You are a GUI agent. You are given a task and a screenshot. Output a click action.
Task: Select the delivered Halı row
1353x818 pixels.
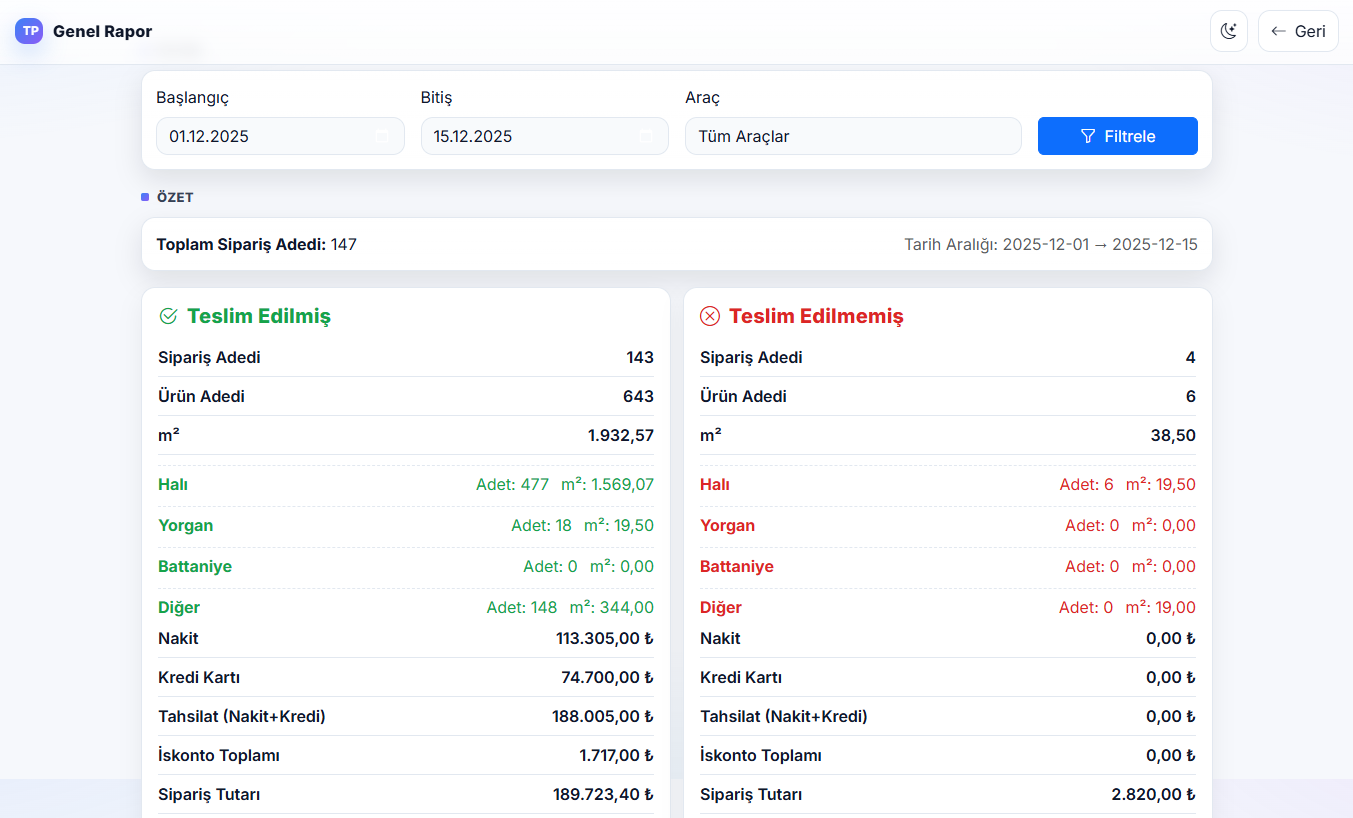point(405,485)
